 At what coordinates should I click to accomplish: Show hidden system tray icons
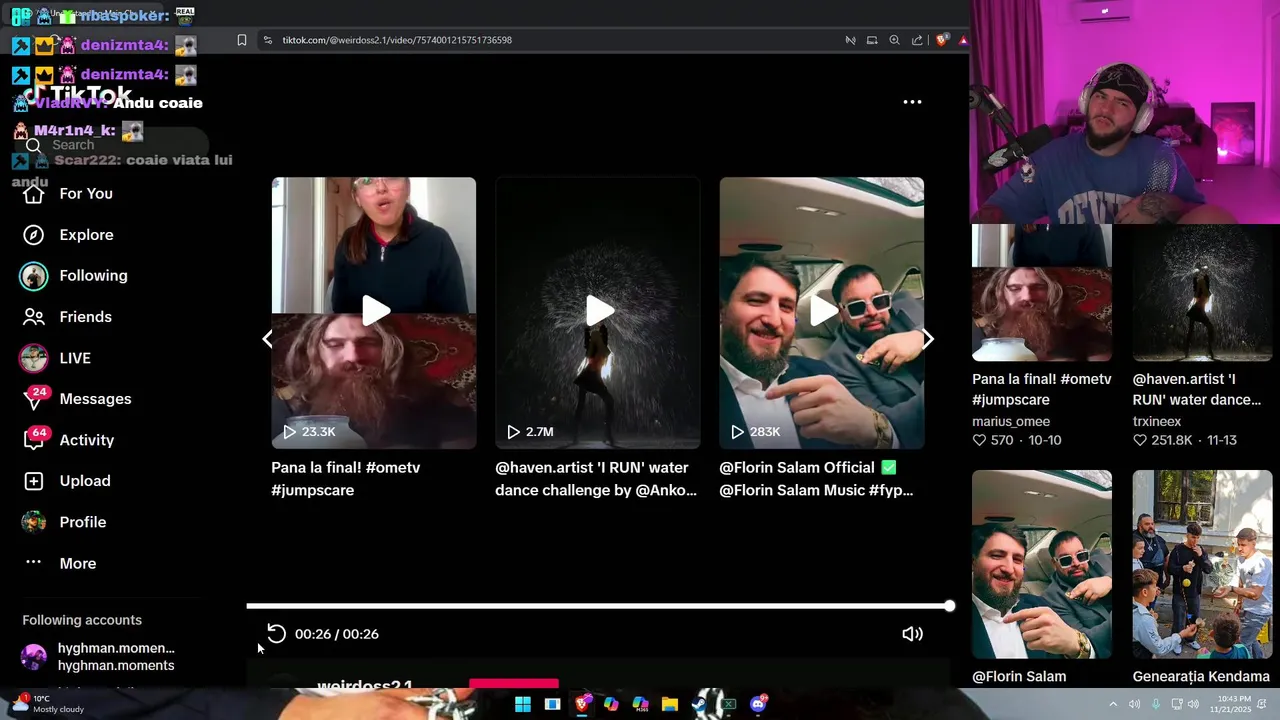(1113, 704)
